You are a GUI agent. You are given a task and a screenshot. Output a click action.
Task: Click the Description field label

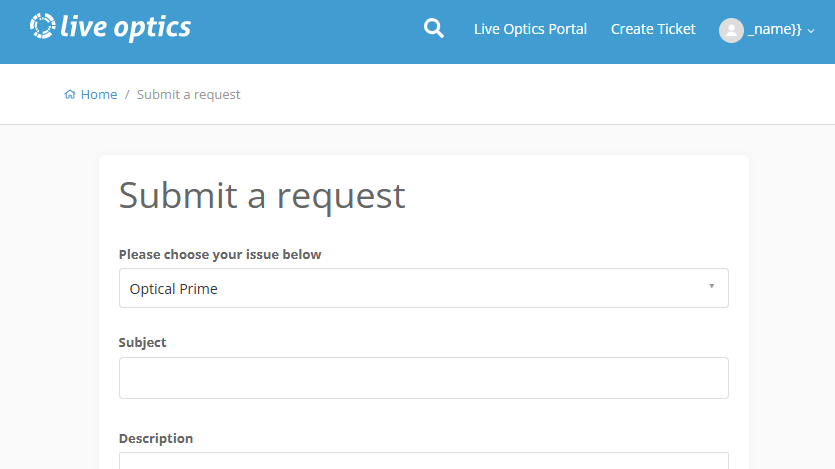tap(155, 438)
